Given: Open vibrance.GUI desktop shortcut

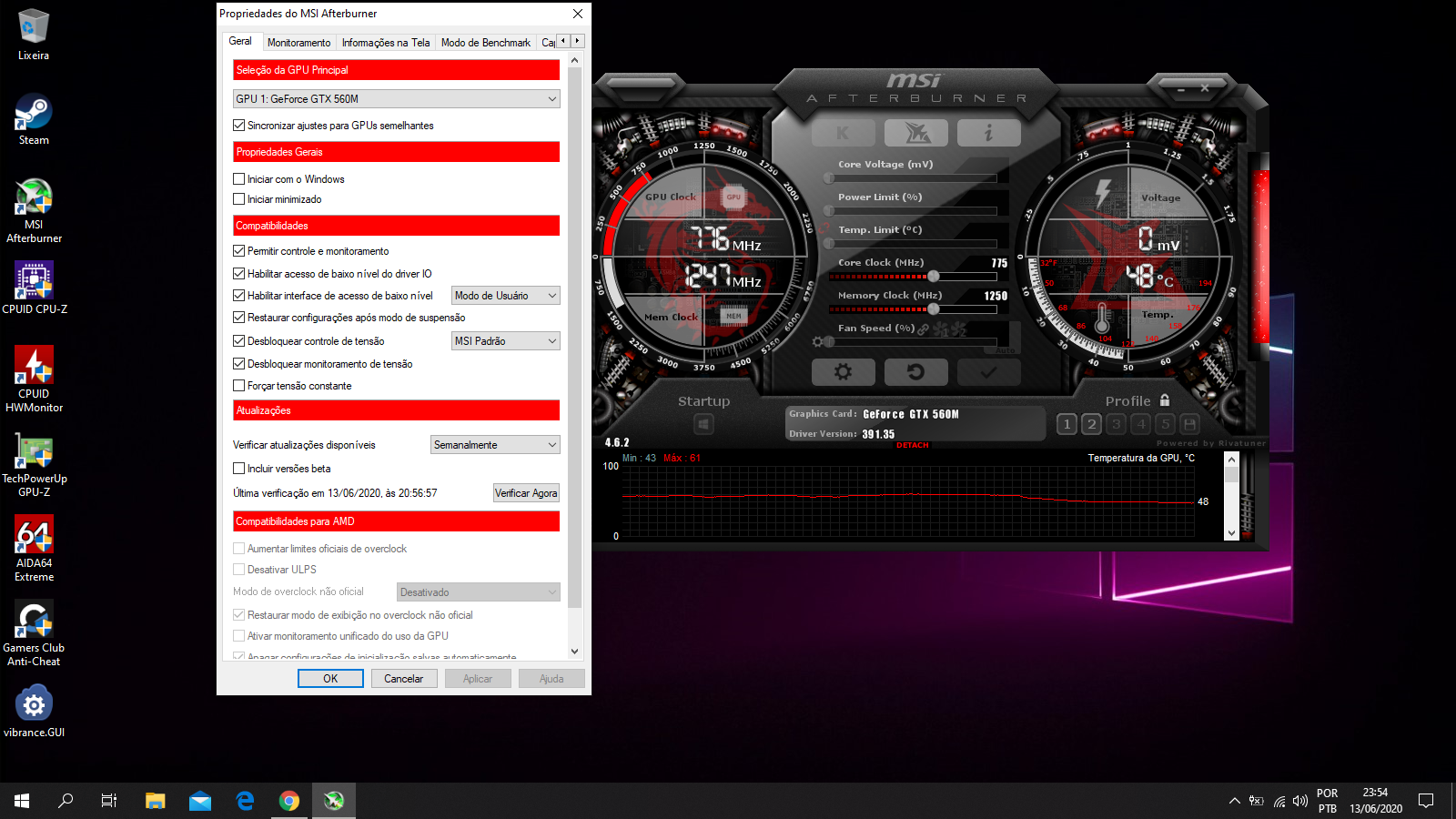Looking at the screenshot, I should [34, 711].
